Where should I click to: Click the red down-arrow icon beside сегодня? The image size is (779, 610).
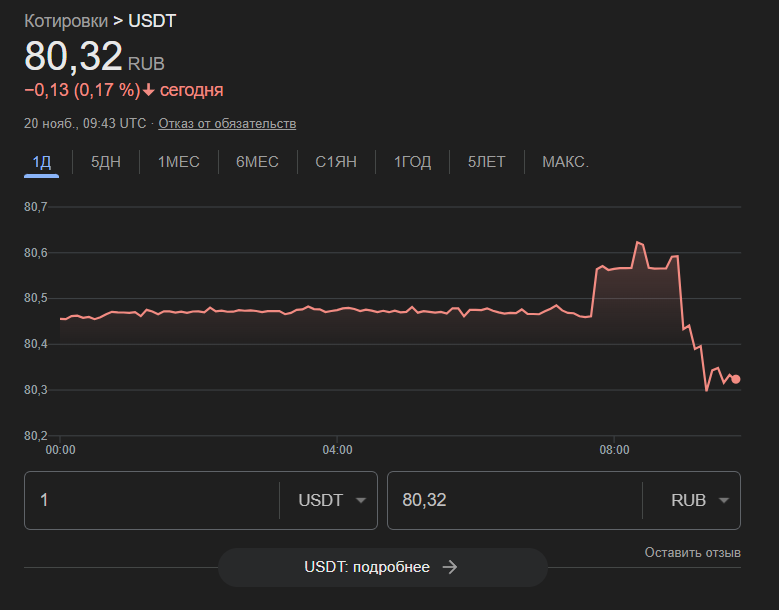click(149, 91)
